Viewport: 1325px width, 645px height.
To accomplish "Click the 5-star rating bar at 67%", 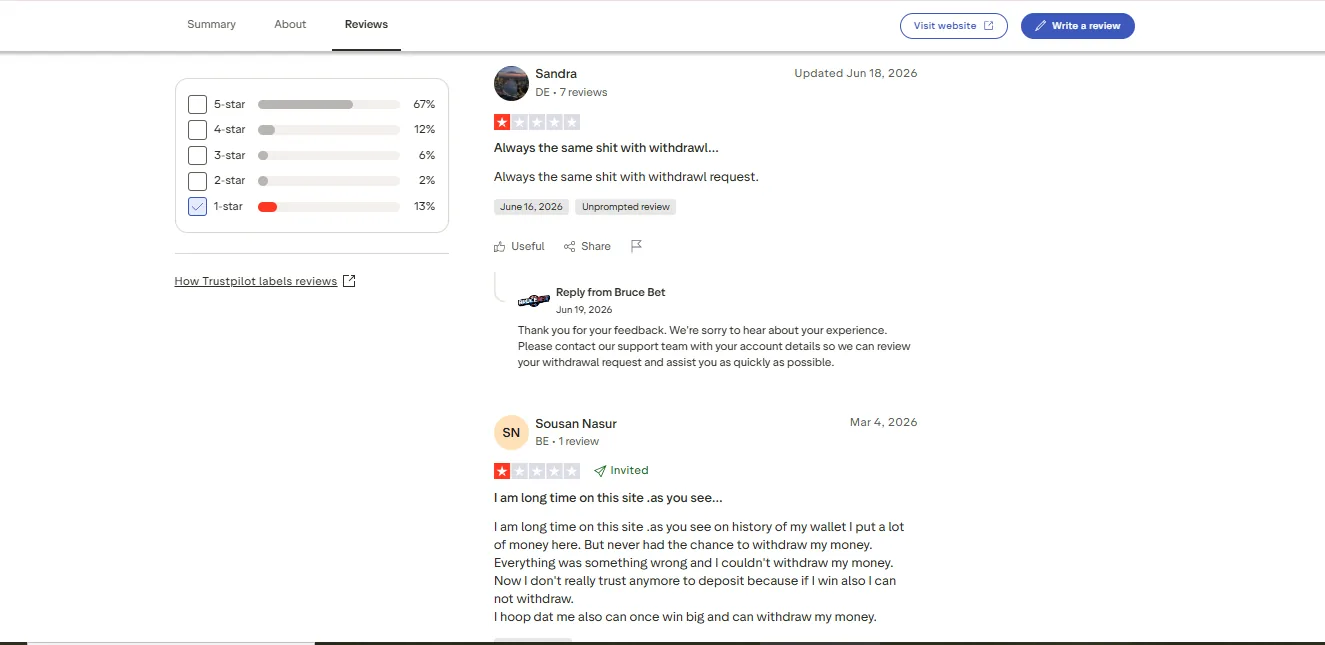I will click(329, 104).
